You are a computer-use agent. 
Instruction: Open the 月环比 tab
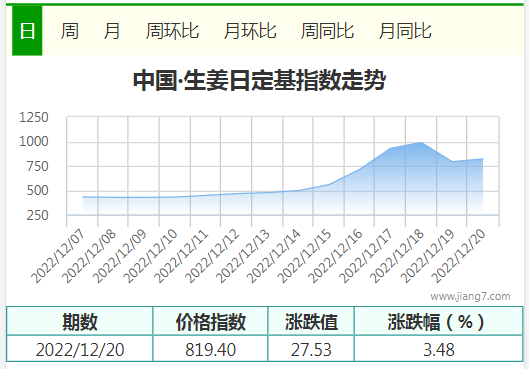tap(250, 31)
